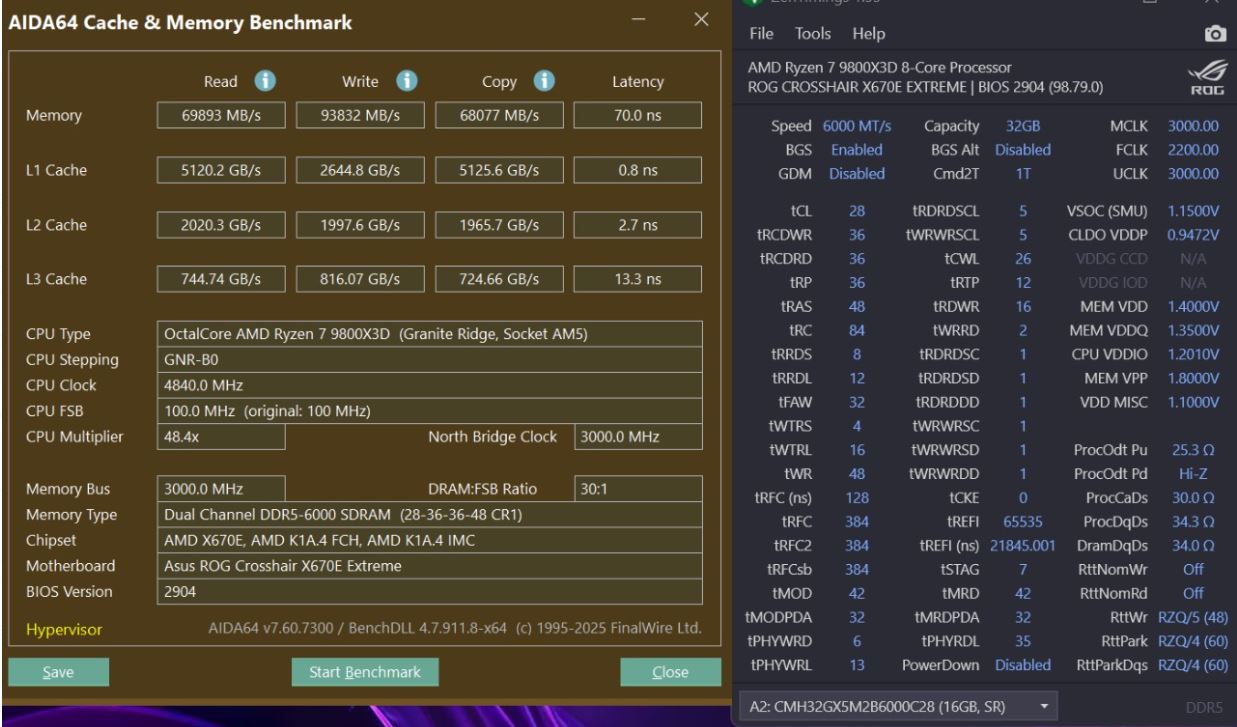1237x727 pixels.
Task: Click the L3 Cache latency 13.3 ns
Action: pos(637,281)
